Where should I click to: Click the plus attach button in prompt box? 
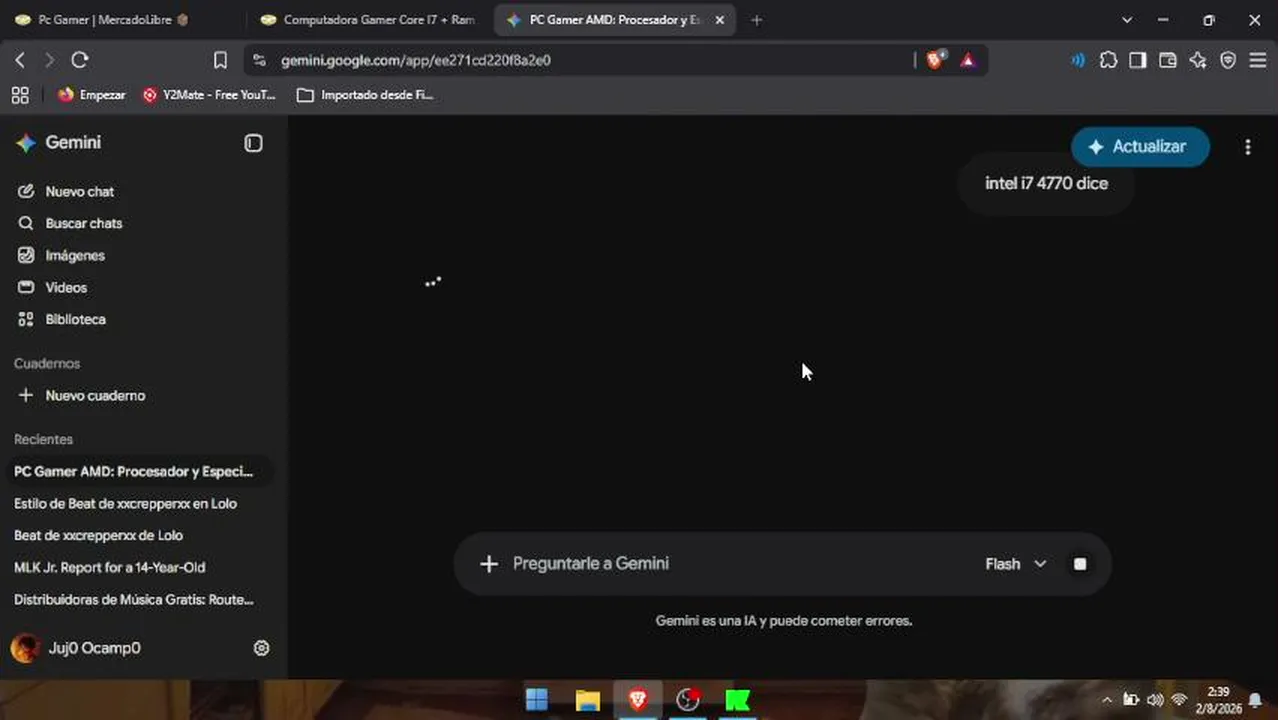[x=488, y=564]
